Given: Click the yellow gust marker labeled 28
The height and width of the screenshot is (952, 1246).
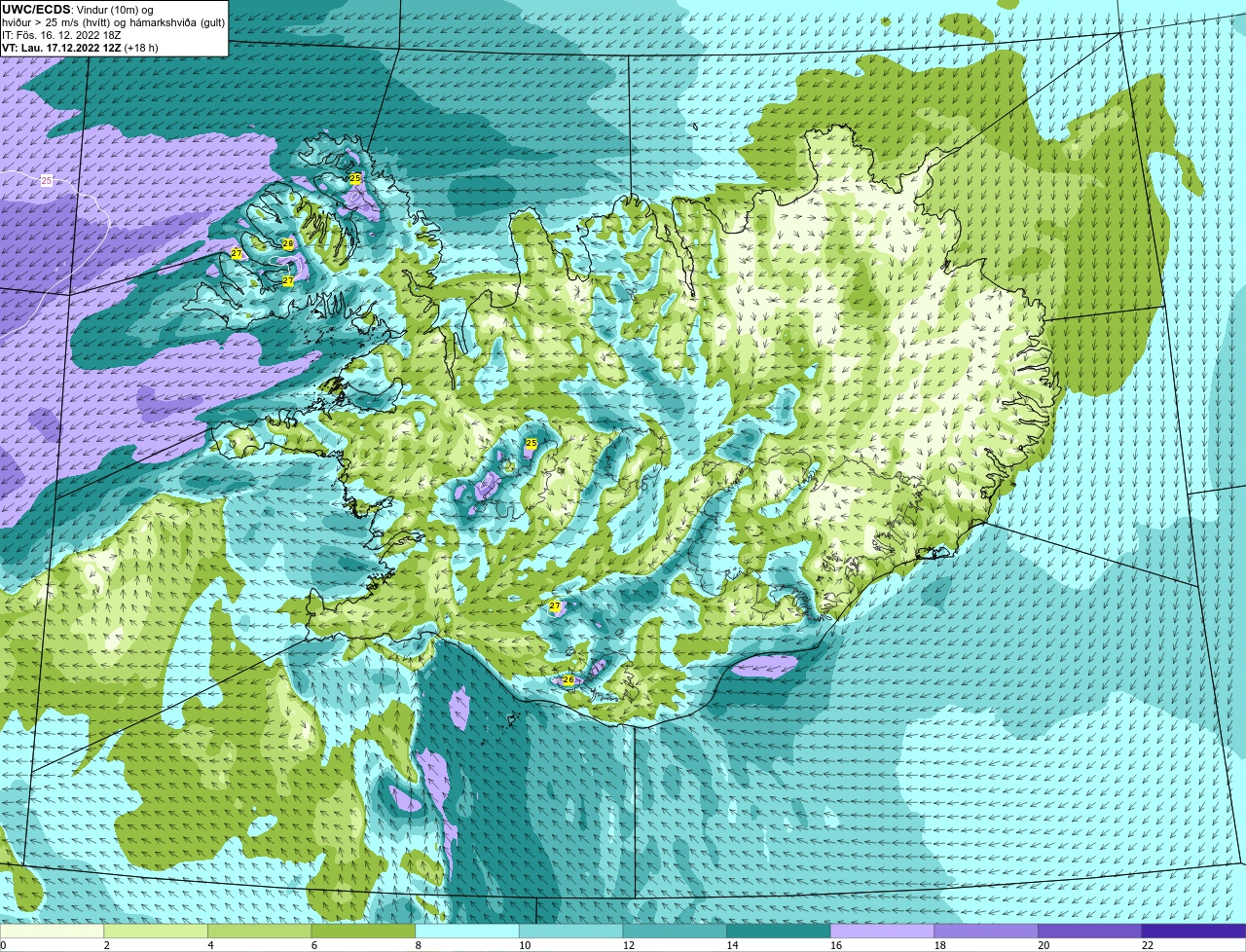Looking at the screenshot, I should click(x=288, y=244).
